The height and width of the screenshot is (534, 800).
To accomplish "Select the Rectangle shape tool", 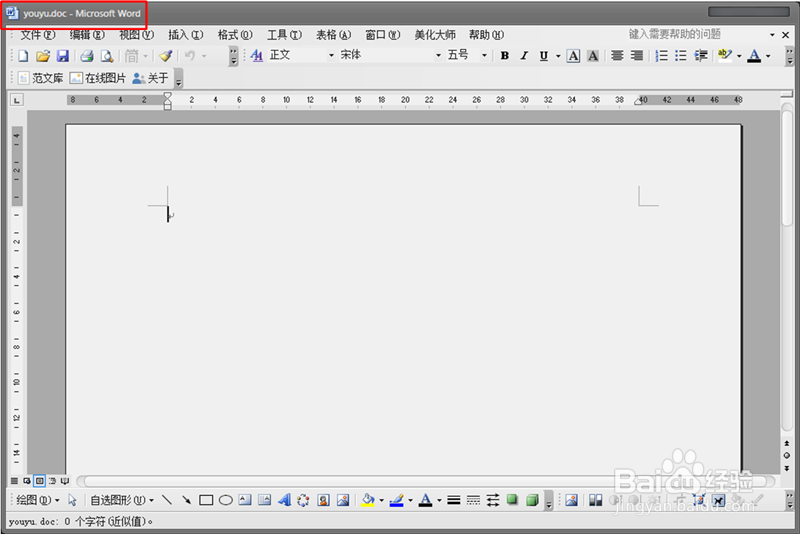I will point(206,500).
